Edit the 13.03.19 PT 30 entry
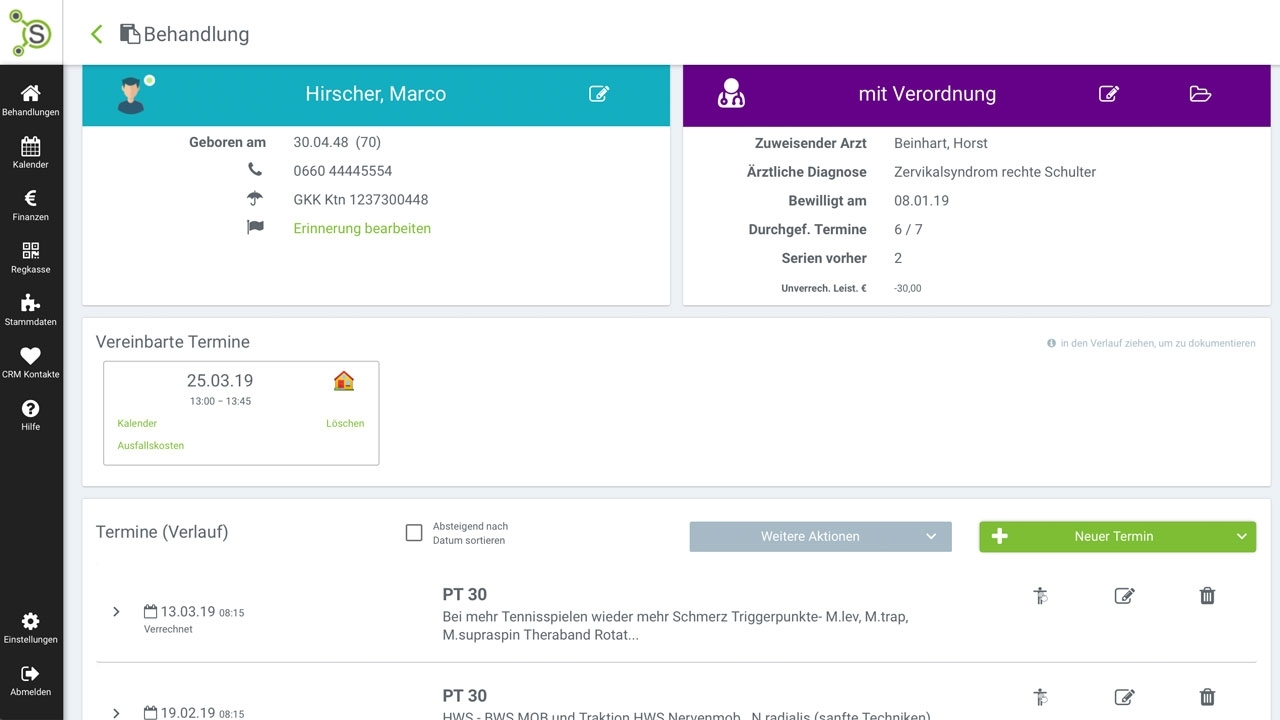1280x720 pixels. click(x=1124, y=596)
